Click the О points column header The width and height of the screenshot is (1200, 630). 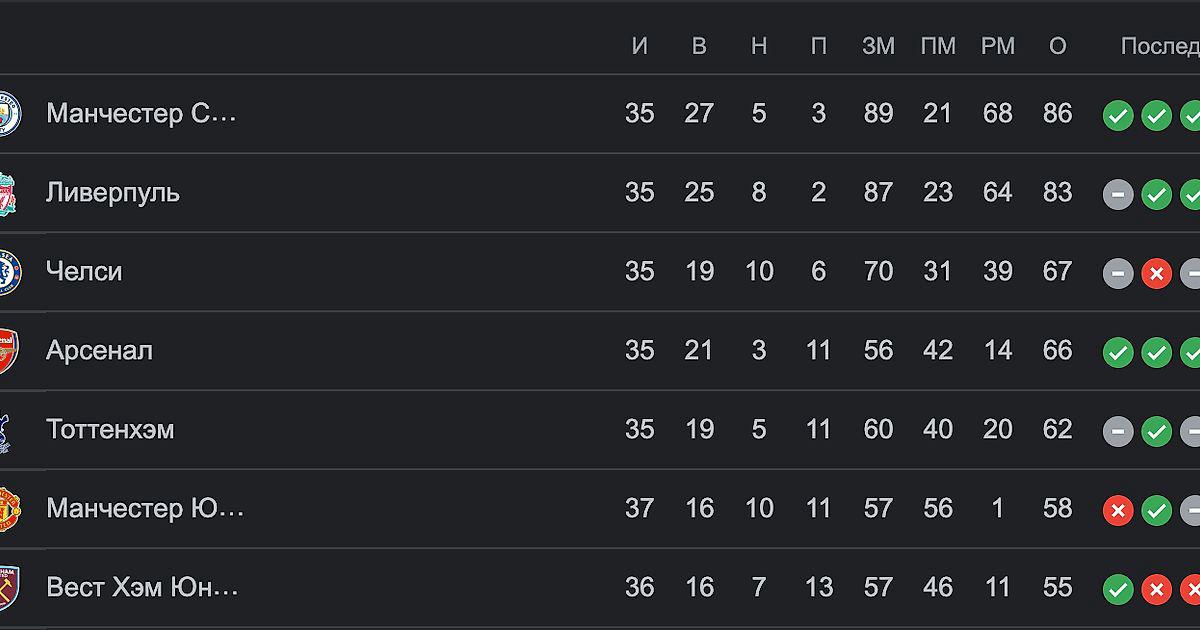click(x=1058, y=46)
